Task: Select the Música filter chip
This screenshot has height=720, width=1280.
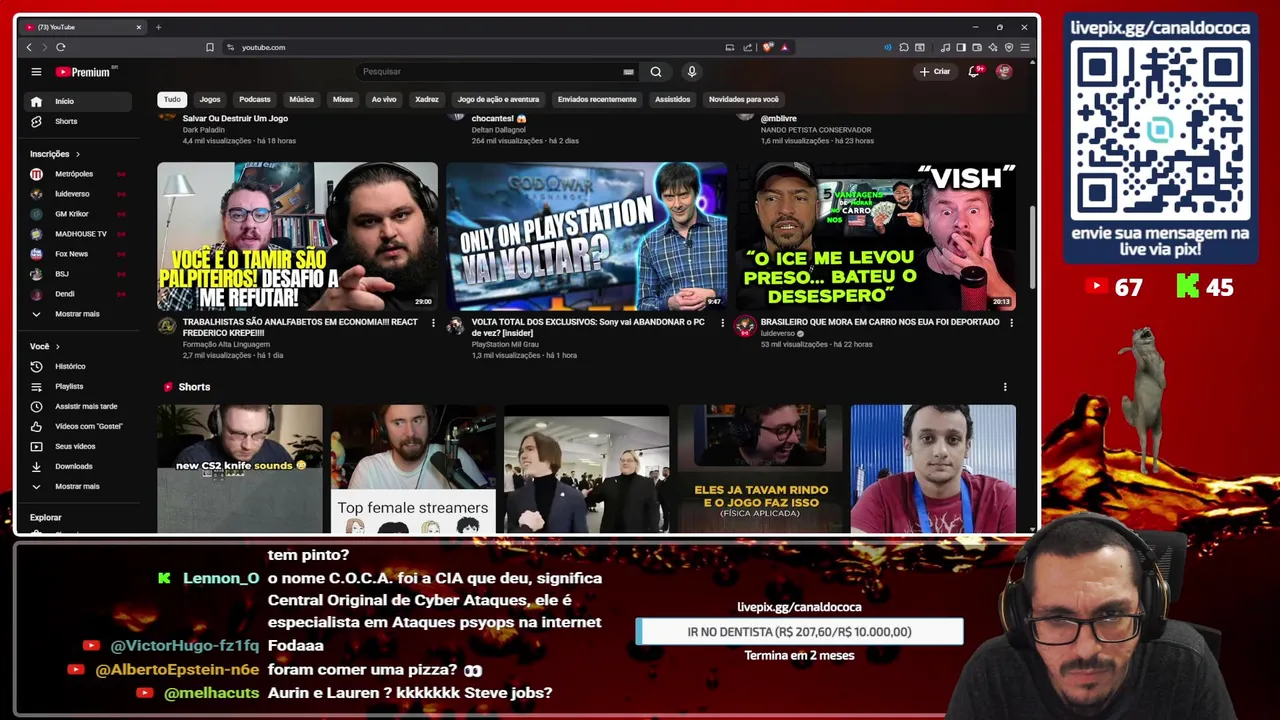Action: (302, 99)
